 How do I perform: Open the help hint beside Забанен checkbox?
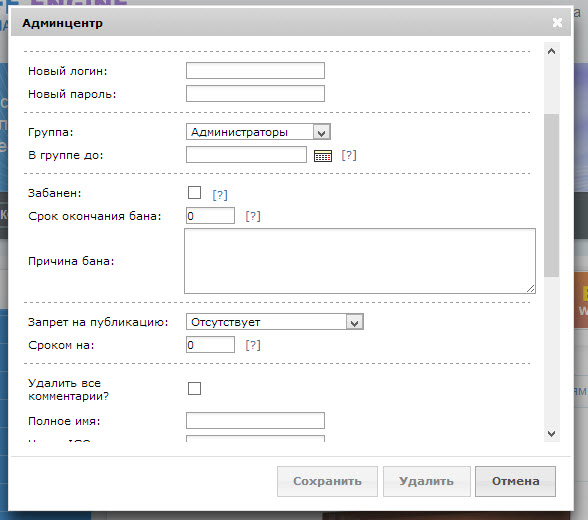[220, 195]
